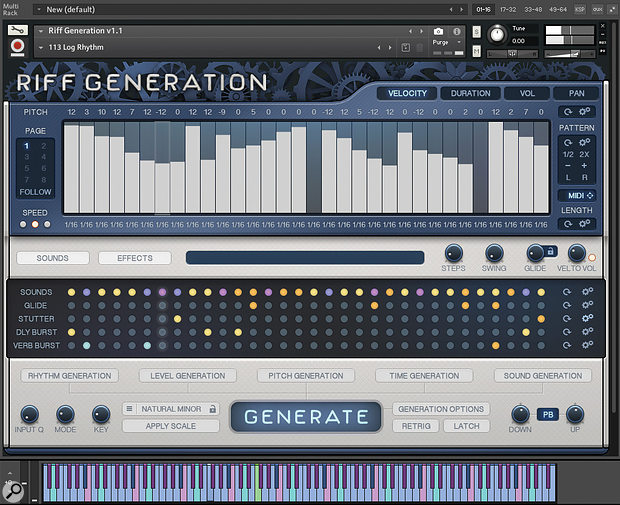Toggle the PB pitch bend button

pyautogui.click(x=548, y=414)
